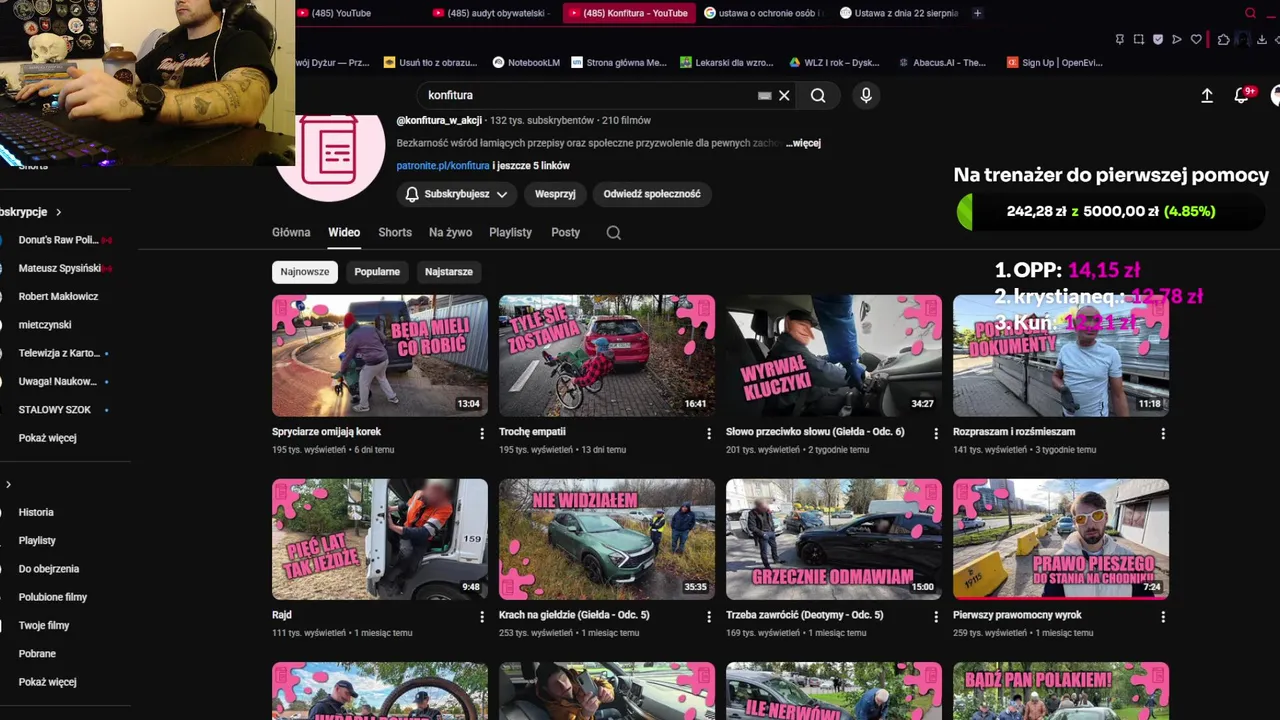Open Historia in the sidebar
This screenshot has width=1280, height=720.
[x=36, y=512]
